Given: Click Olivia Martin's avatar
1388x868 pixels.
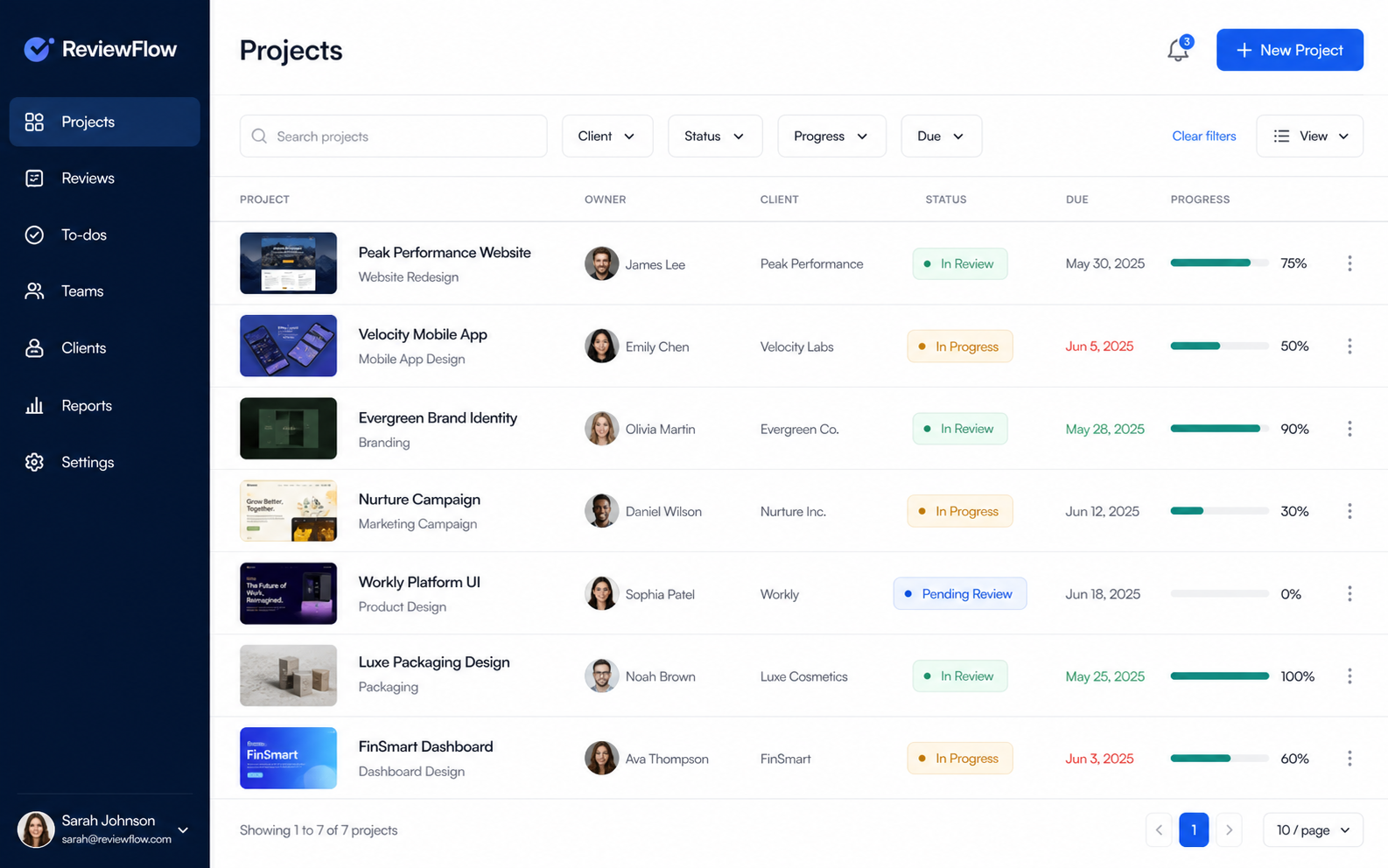Looking at the screenshot, I should 601,429.
